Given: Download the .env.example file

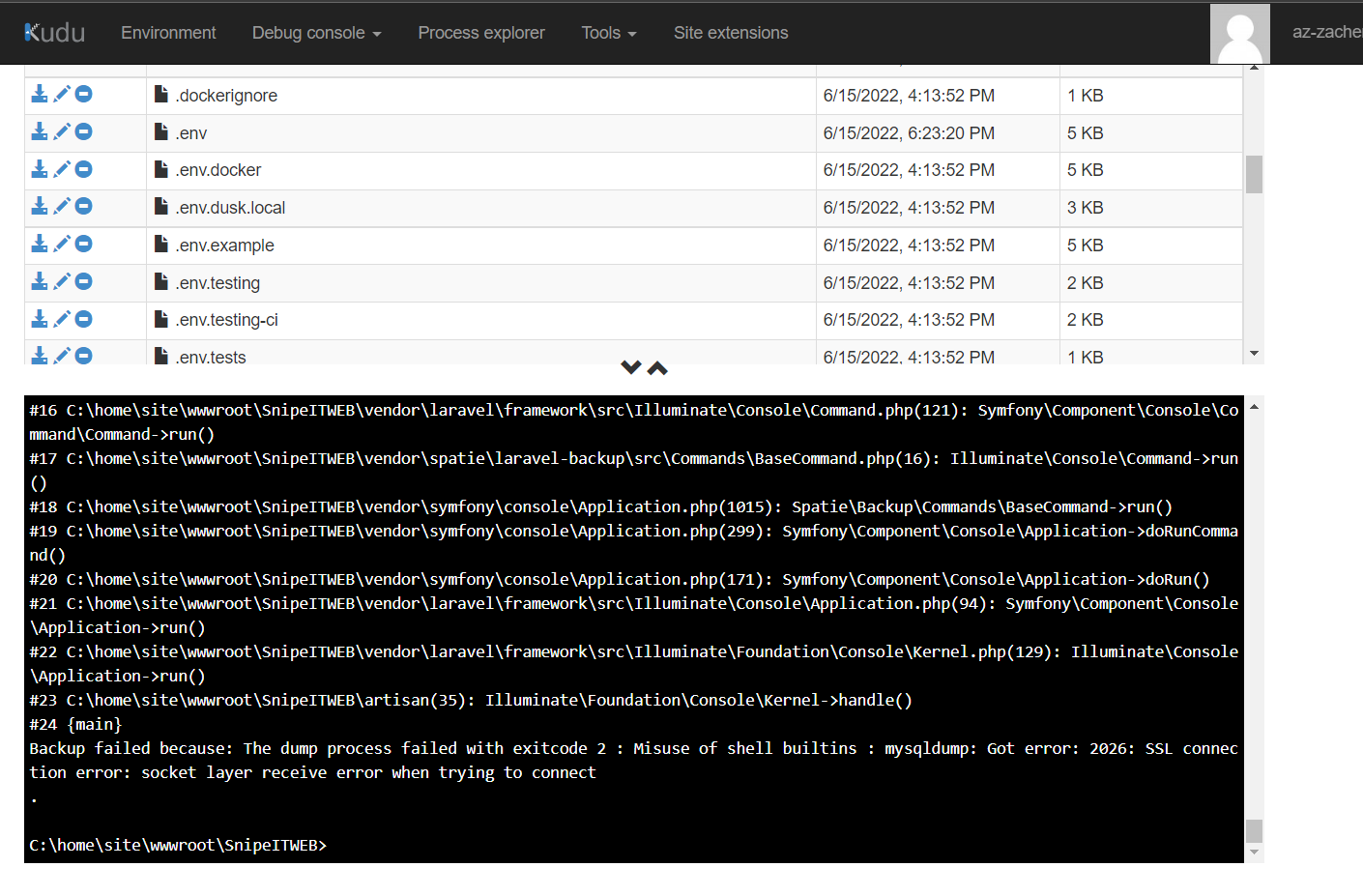Looking at the screenshot, I should point(39,244).
